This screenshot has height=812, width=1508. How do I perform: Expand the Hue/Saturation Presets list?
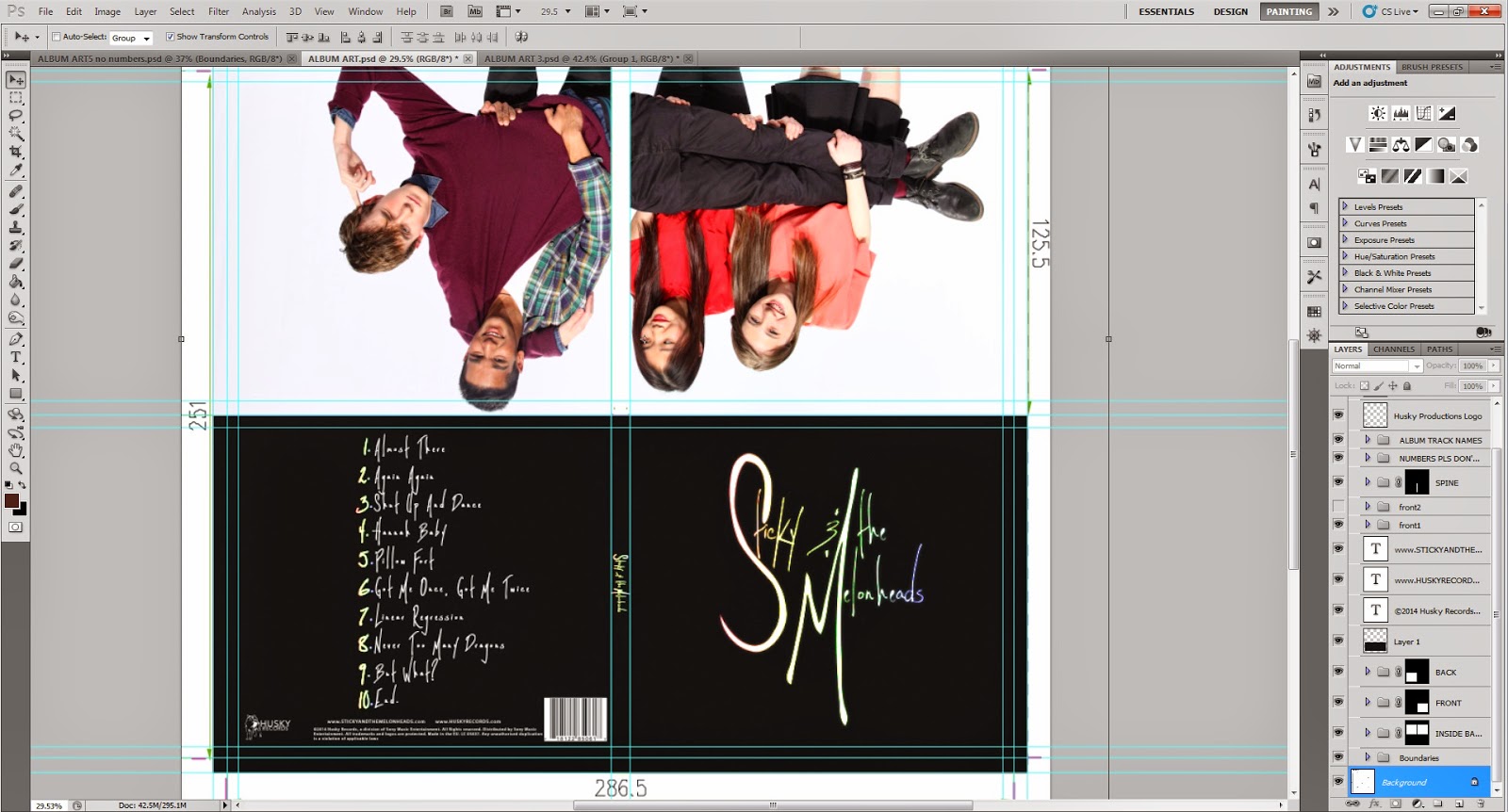pyautogui.click(x=1345, y=256)
